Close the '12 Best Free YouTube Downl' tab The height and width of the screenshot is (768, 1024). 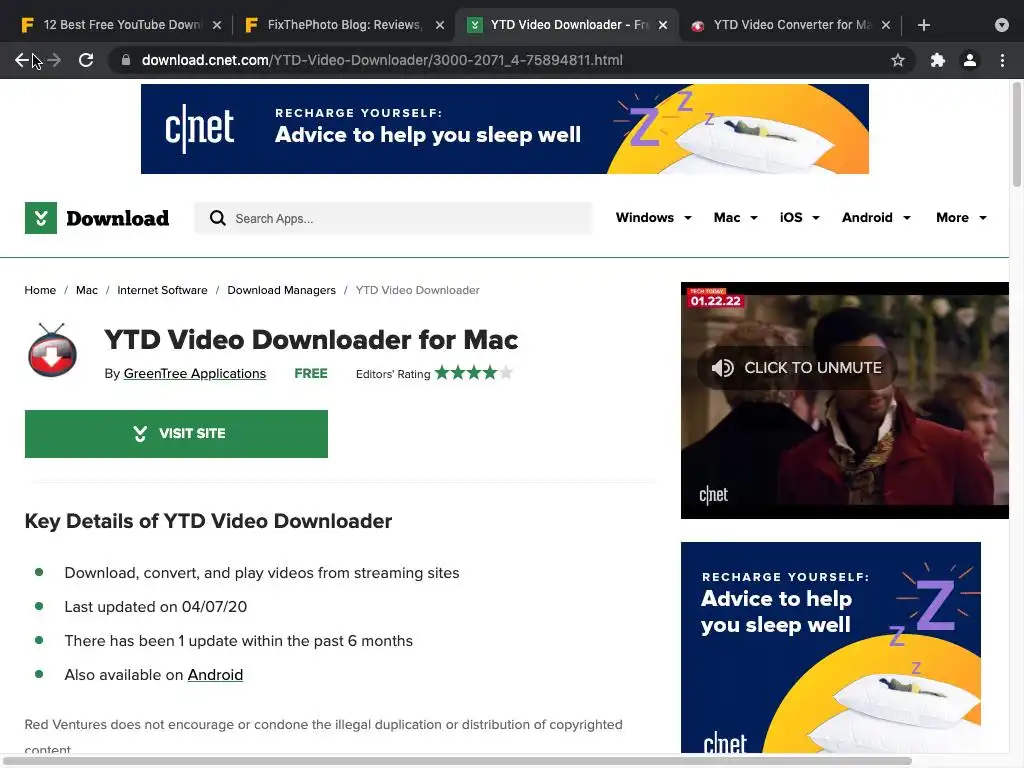(x=217, y=25)
